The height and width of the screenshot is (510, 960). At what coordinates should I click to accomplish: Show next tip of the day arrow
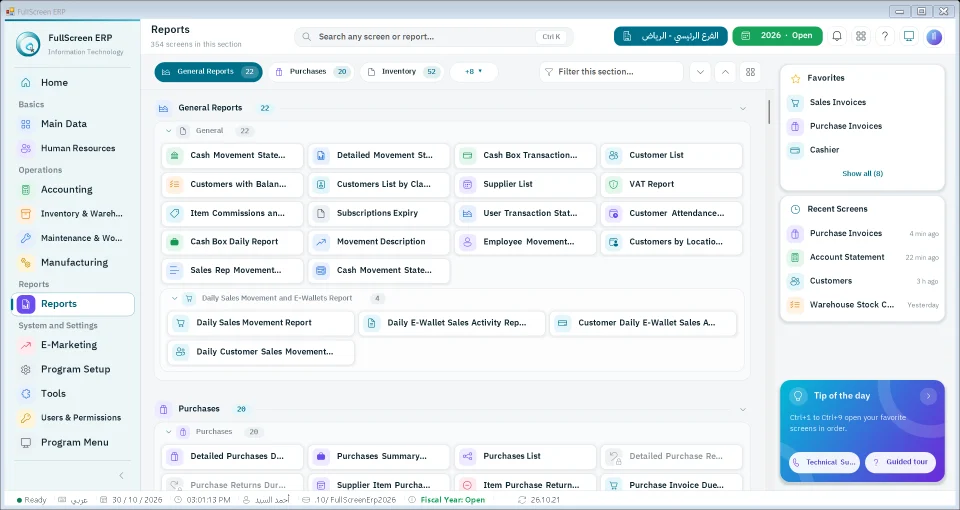coord(928,396)
